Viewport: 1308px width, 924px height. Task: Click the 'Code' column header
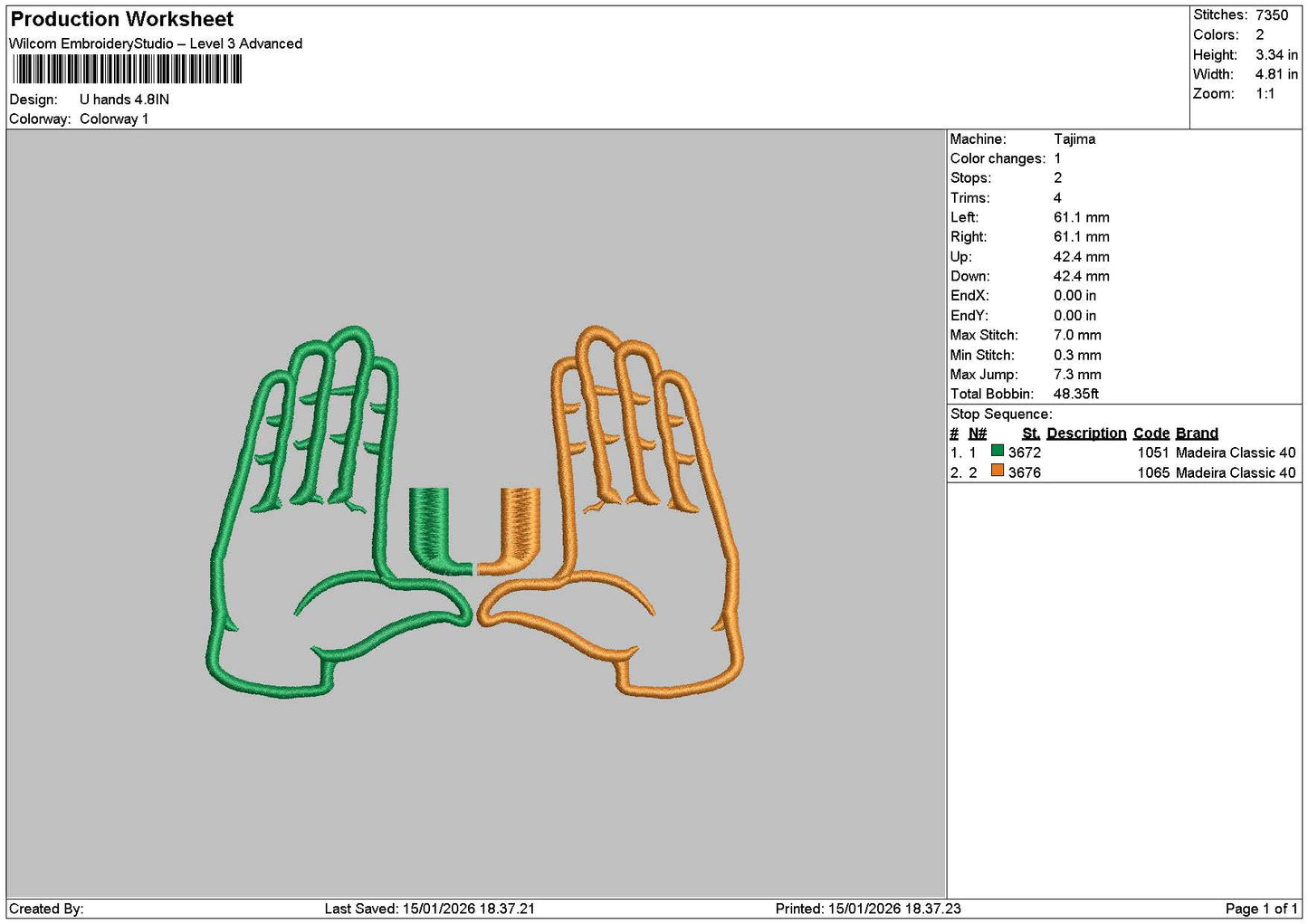1151,433
